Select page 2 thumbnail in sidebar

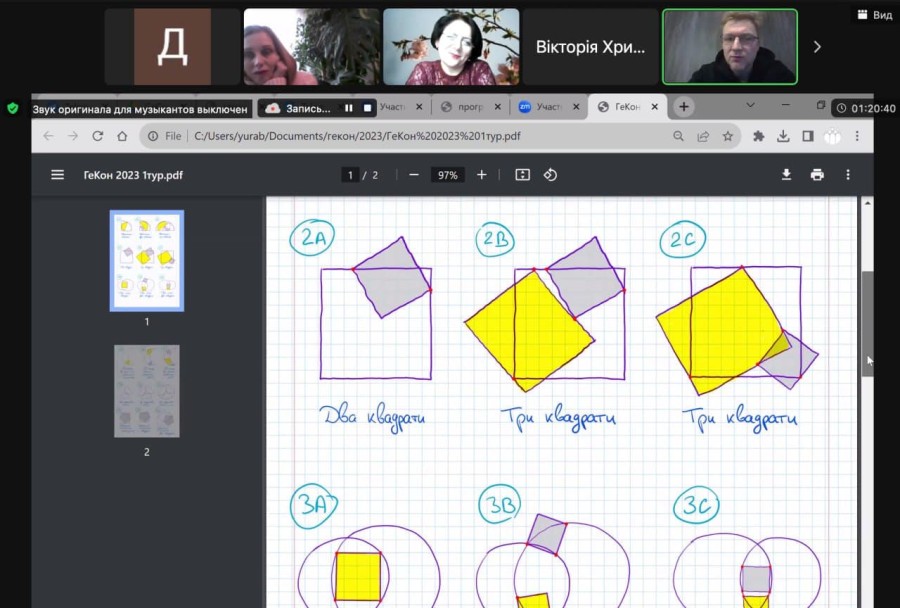click(x=147, y=391)
